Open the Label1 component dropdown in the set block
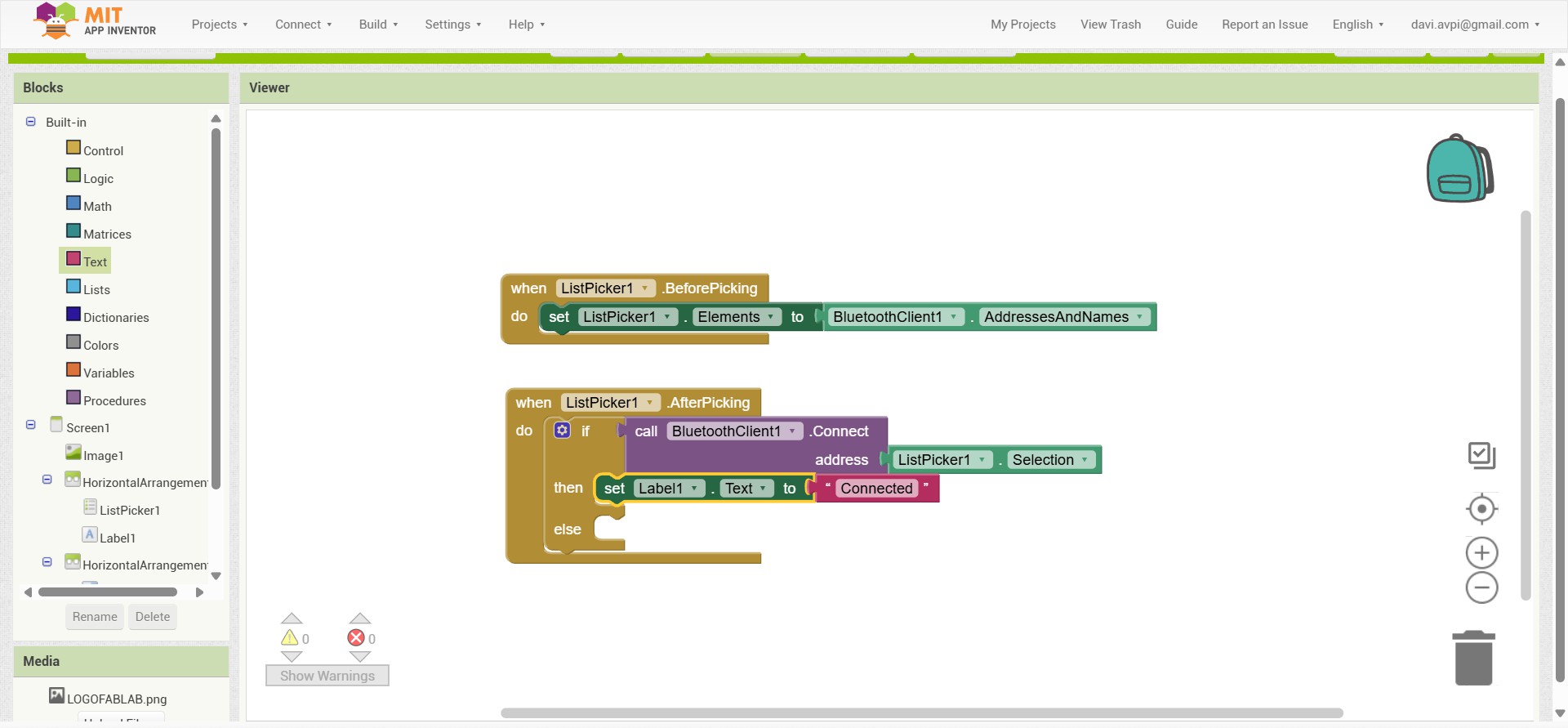 (669, 489)
